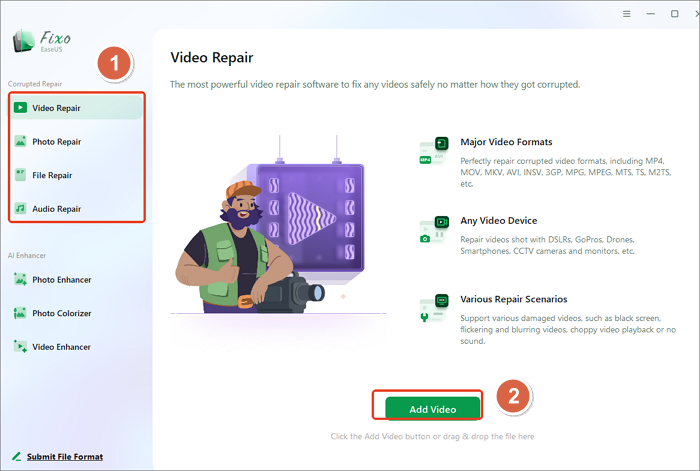
Task: Click the black screen, flickering videos description
Action: [568, 329]
